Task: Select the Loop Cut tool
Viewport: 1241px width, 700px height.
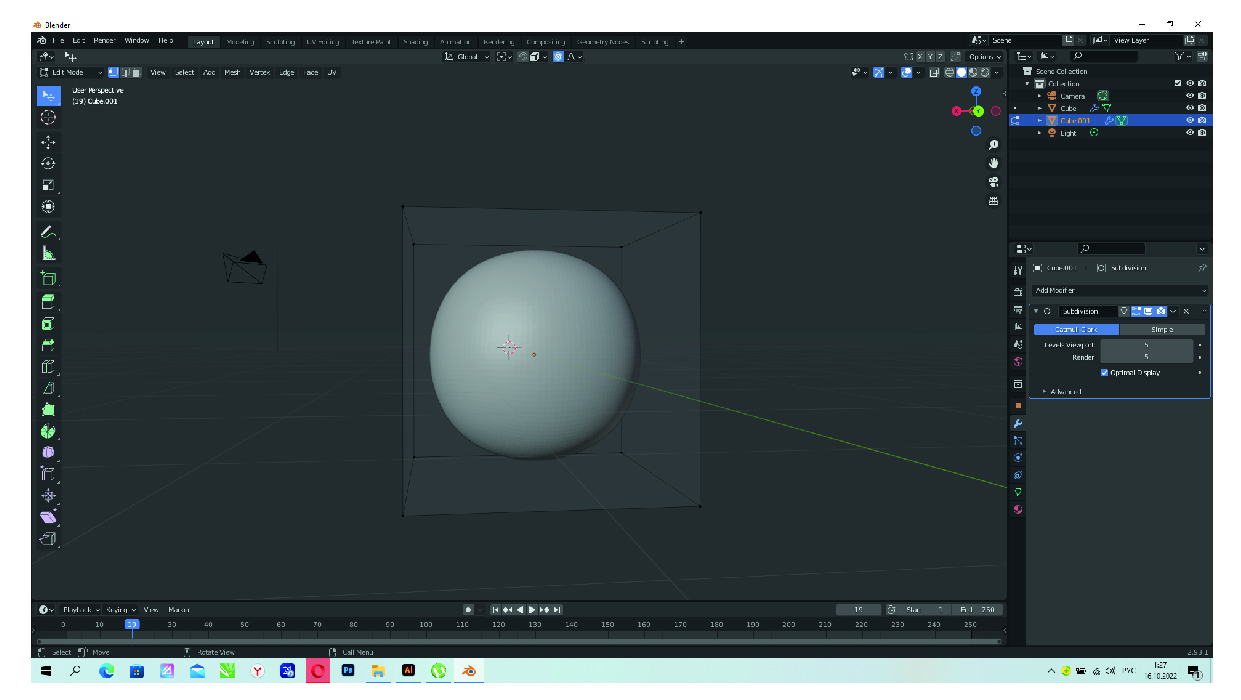Action: (x=48, y=367)
